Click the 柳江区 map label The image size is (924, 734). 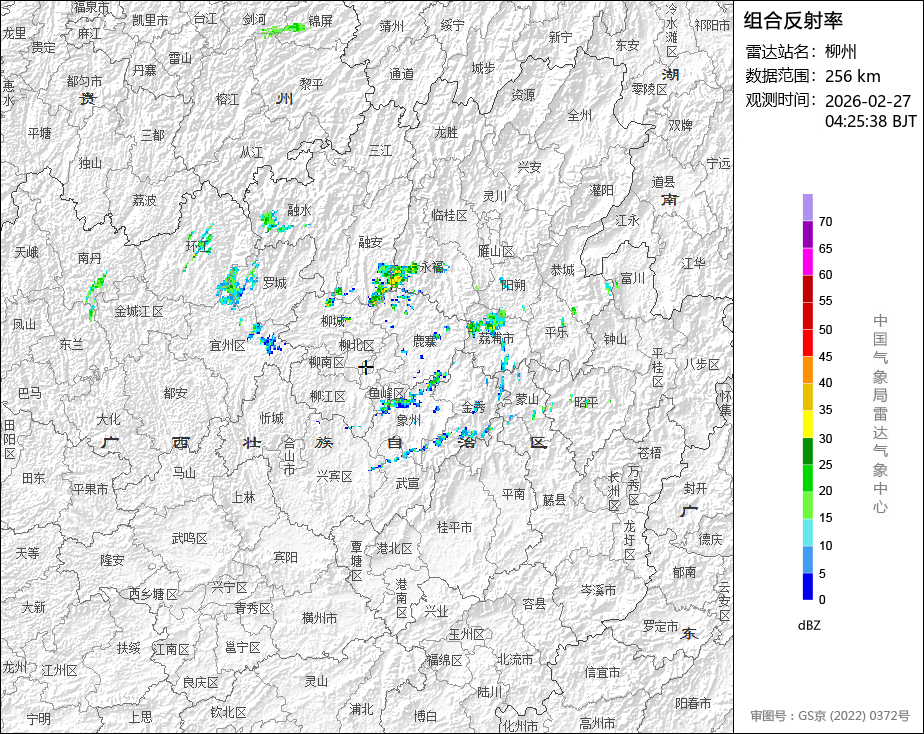pyautogui.click(x=328, y=396)
